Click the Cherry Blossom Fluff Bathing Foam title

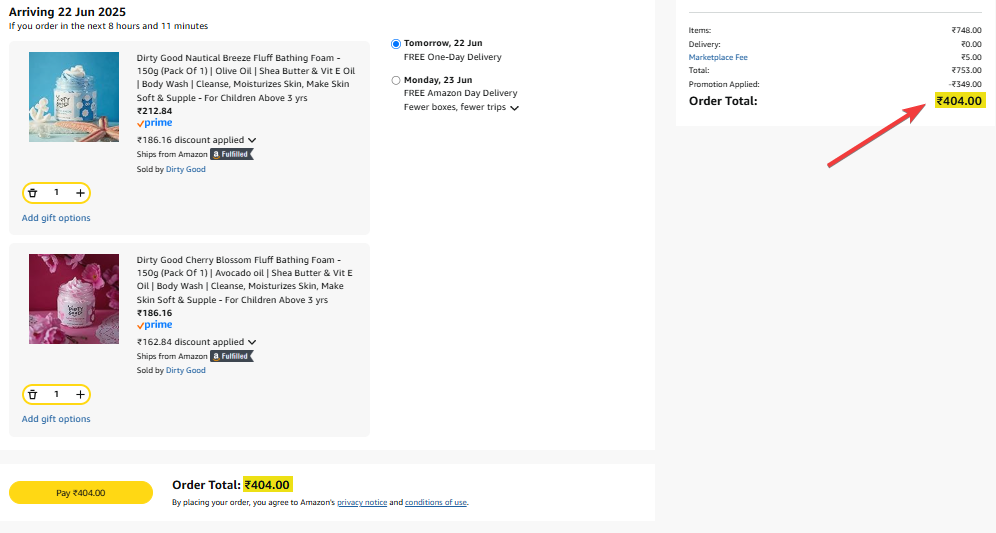tap(245, 280)
